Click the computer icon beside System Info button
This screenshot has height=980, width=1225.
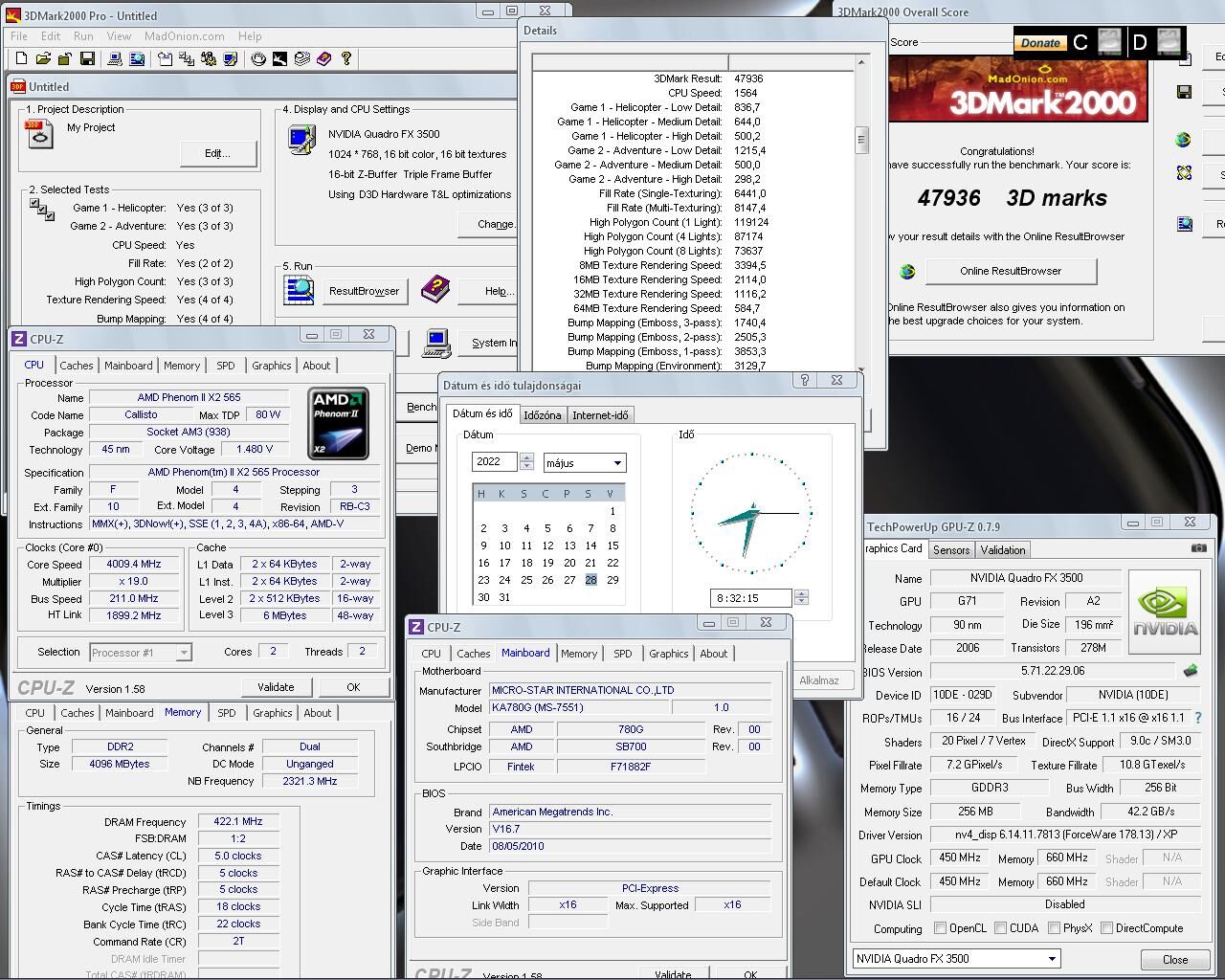(437, 342)
